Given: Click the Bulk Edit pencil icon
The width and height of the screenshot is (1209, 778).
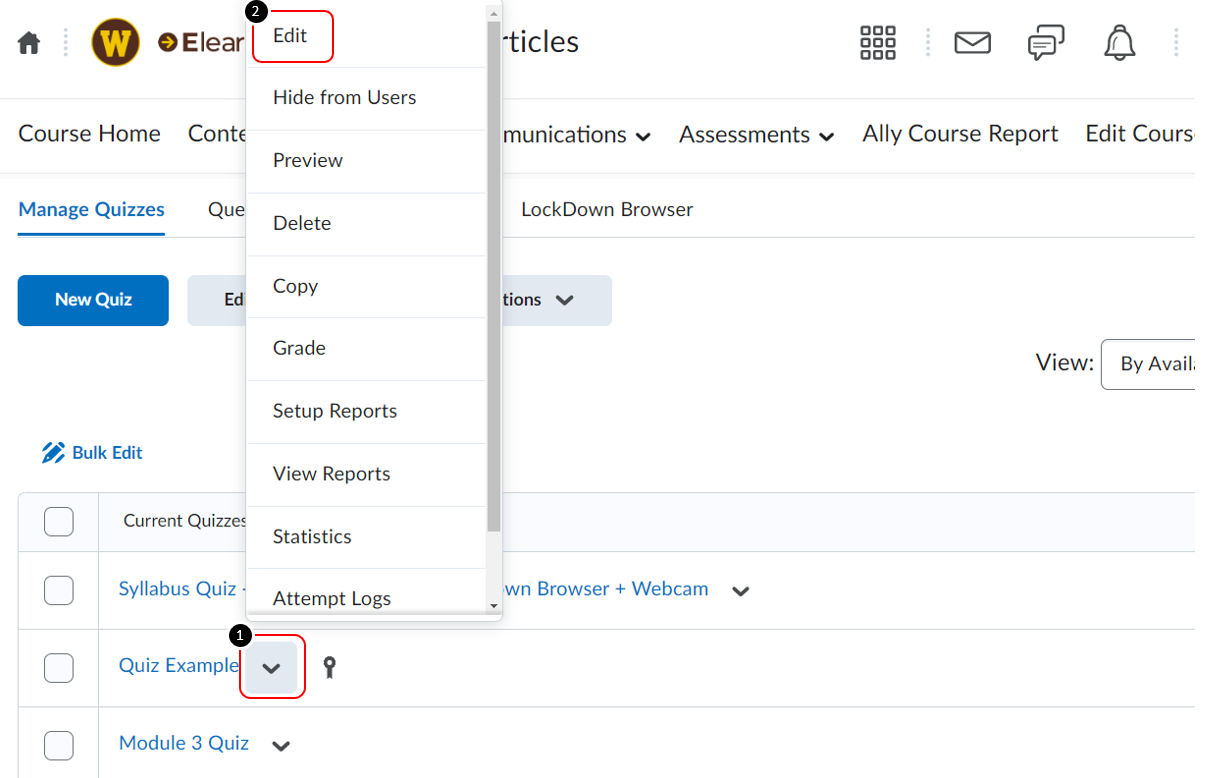Looking at the screenshot, I should point(54,451).
